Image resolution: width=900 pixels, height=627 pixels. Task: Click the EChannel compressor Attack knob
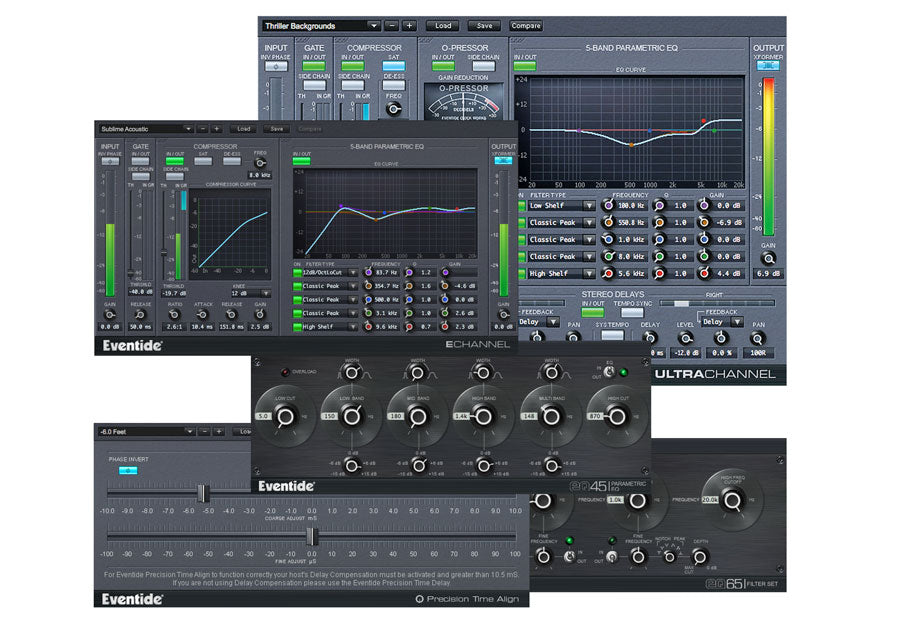coord(203,313)
